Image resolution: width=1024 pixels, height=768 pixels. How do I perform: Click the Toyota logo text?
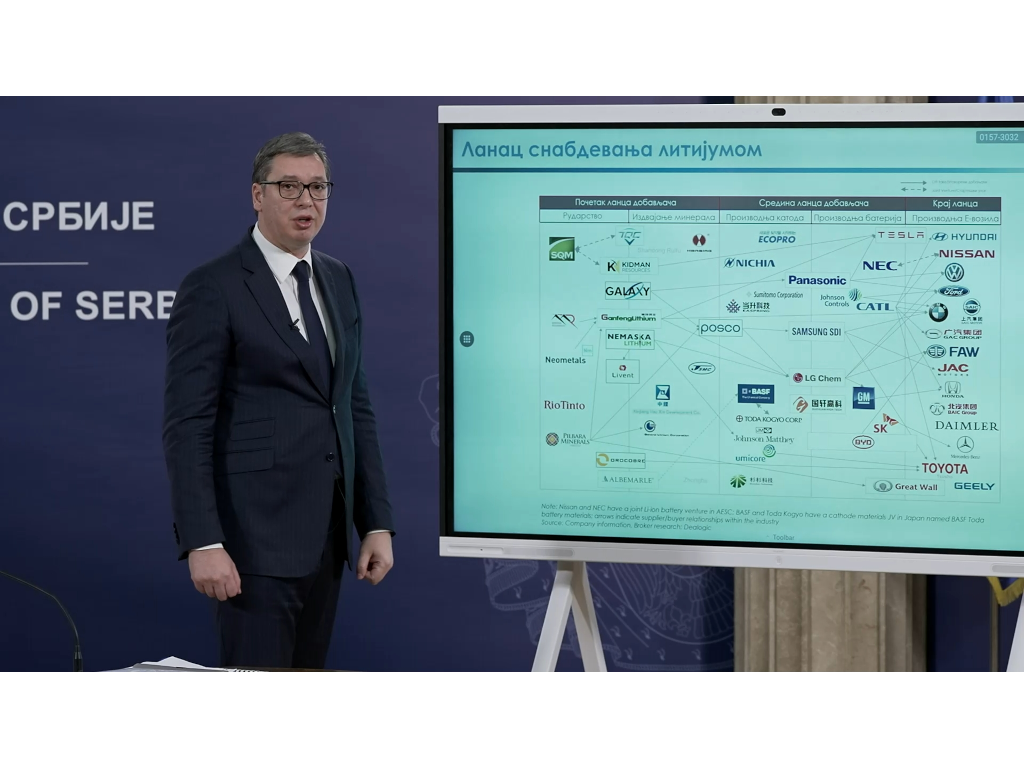(944, 468)
